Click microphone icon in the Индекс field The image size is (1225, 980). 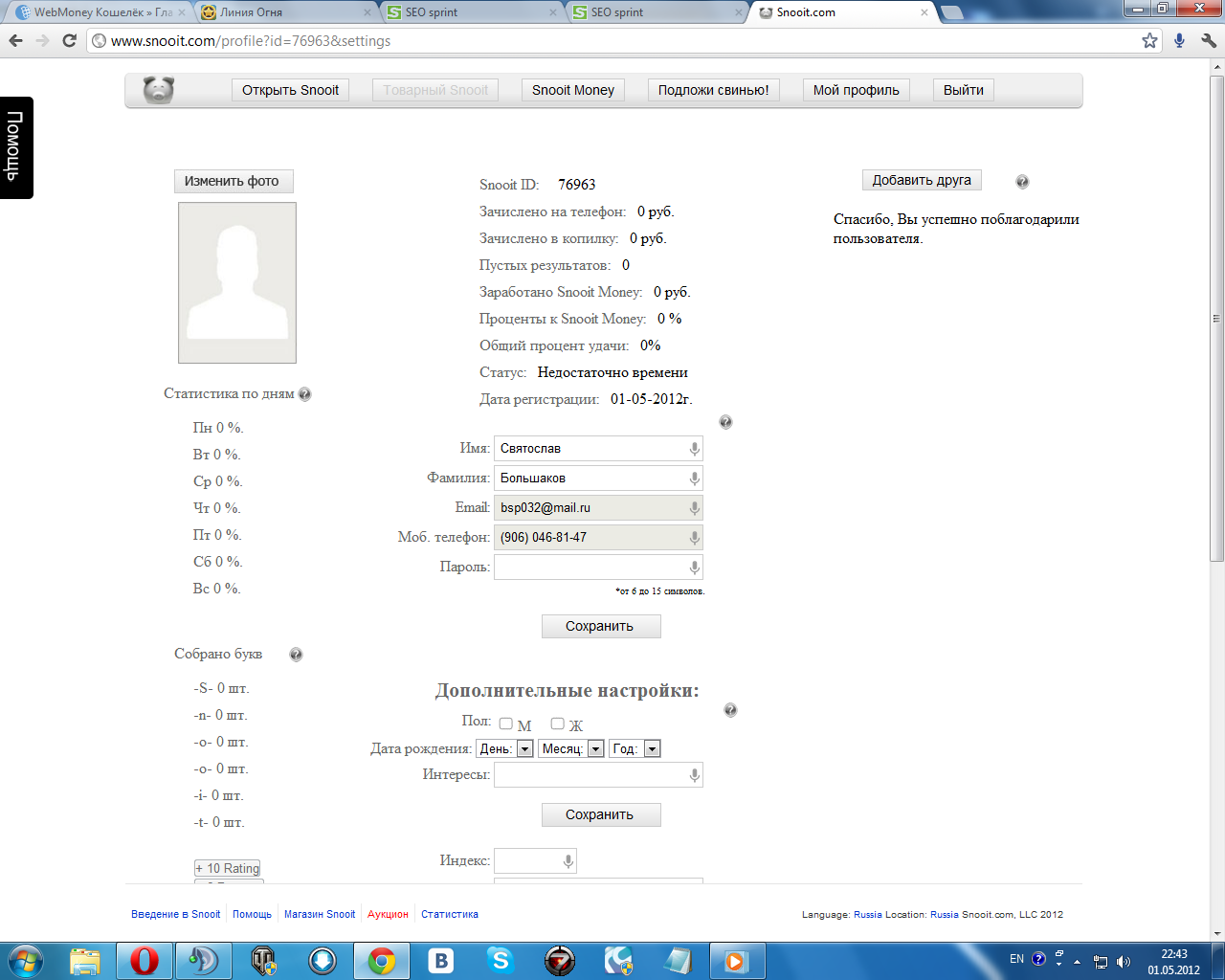pyautogui.click(x=568, y=861)
